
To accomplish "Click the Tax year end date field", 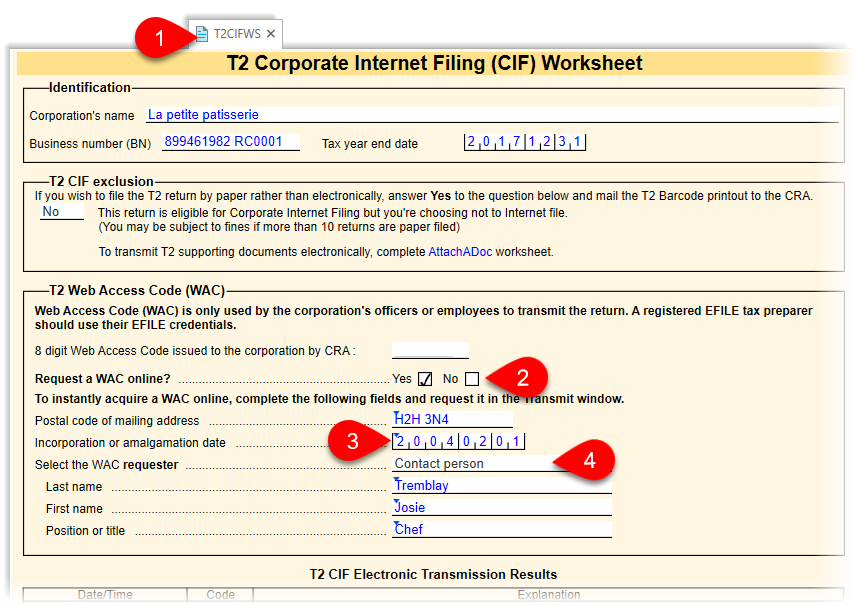I will (525, 143).
